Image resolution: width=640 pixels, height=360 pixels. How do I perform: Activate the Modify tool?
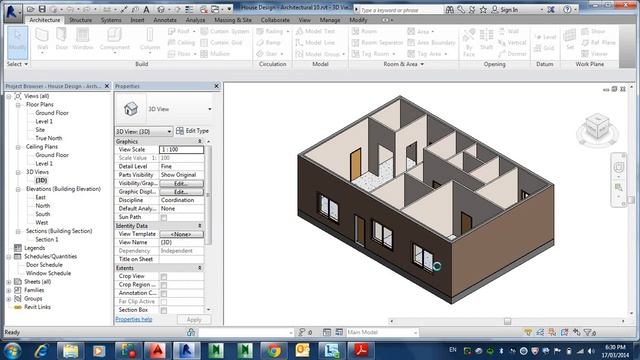coord(18,42)
